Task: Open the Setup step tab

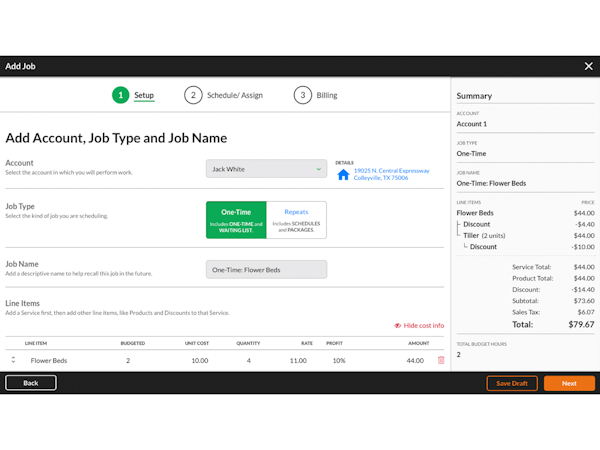Action: 144,95
